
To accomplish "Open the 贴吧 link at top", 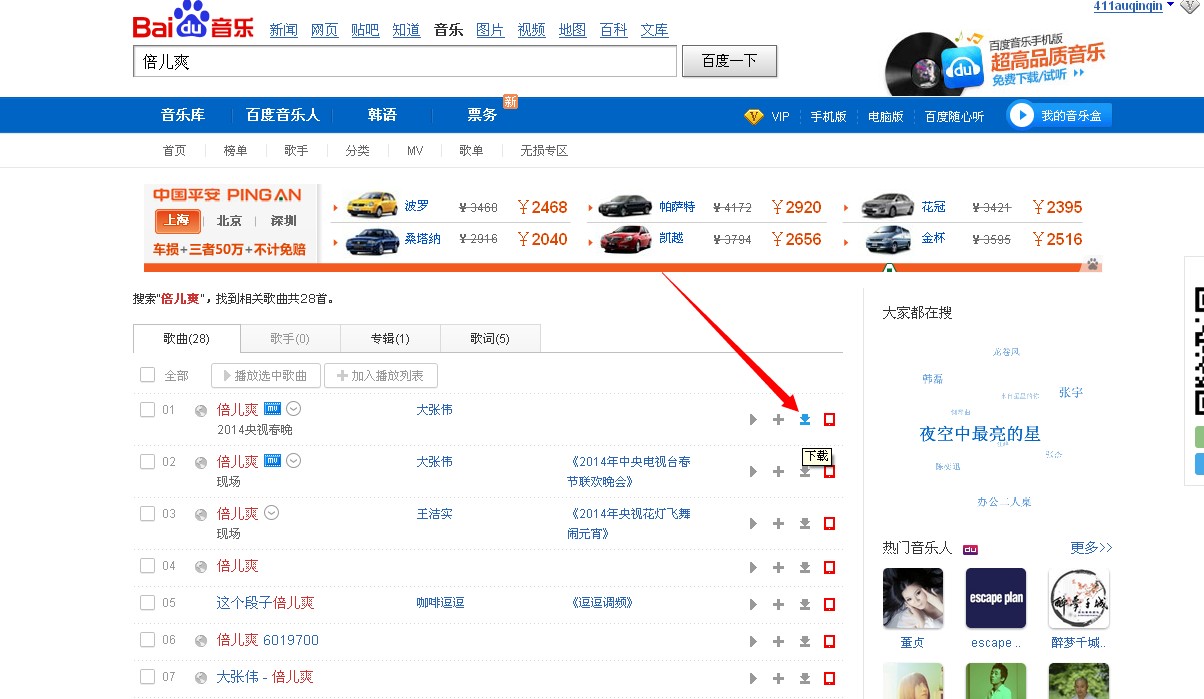I will point(365,30).
